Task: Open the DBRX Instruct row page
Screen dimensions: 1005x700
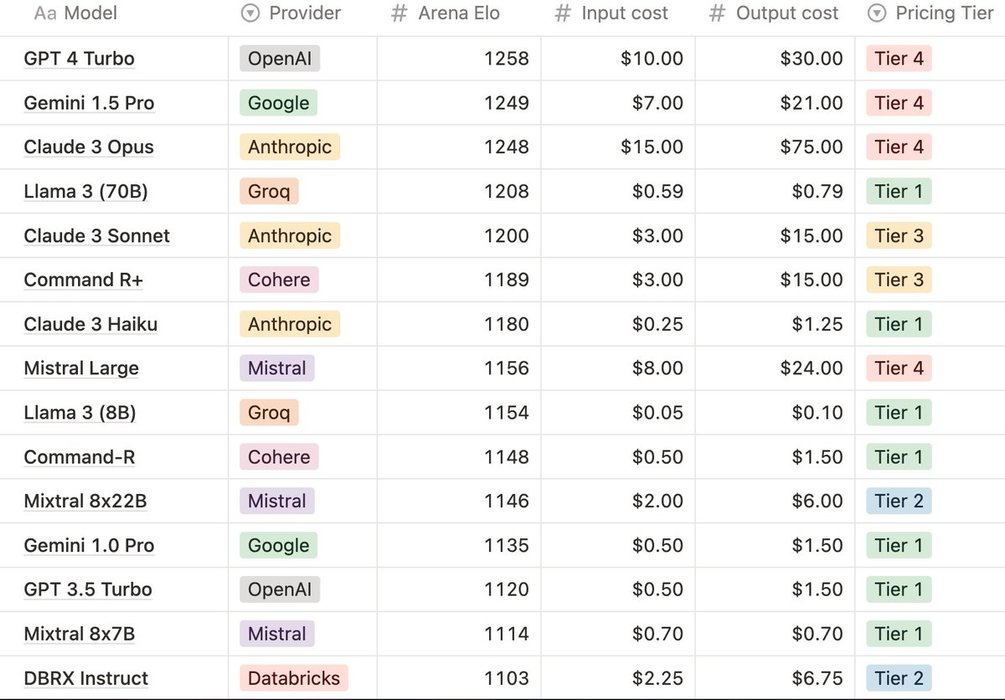Action: point(86,678)
